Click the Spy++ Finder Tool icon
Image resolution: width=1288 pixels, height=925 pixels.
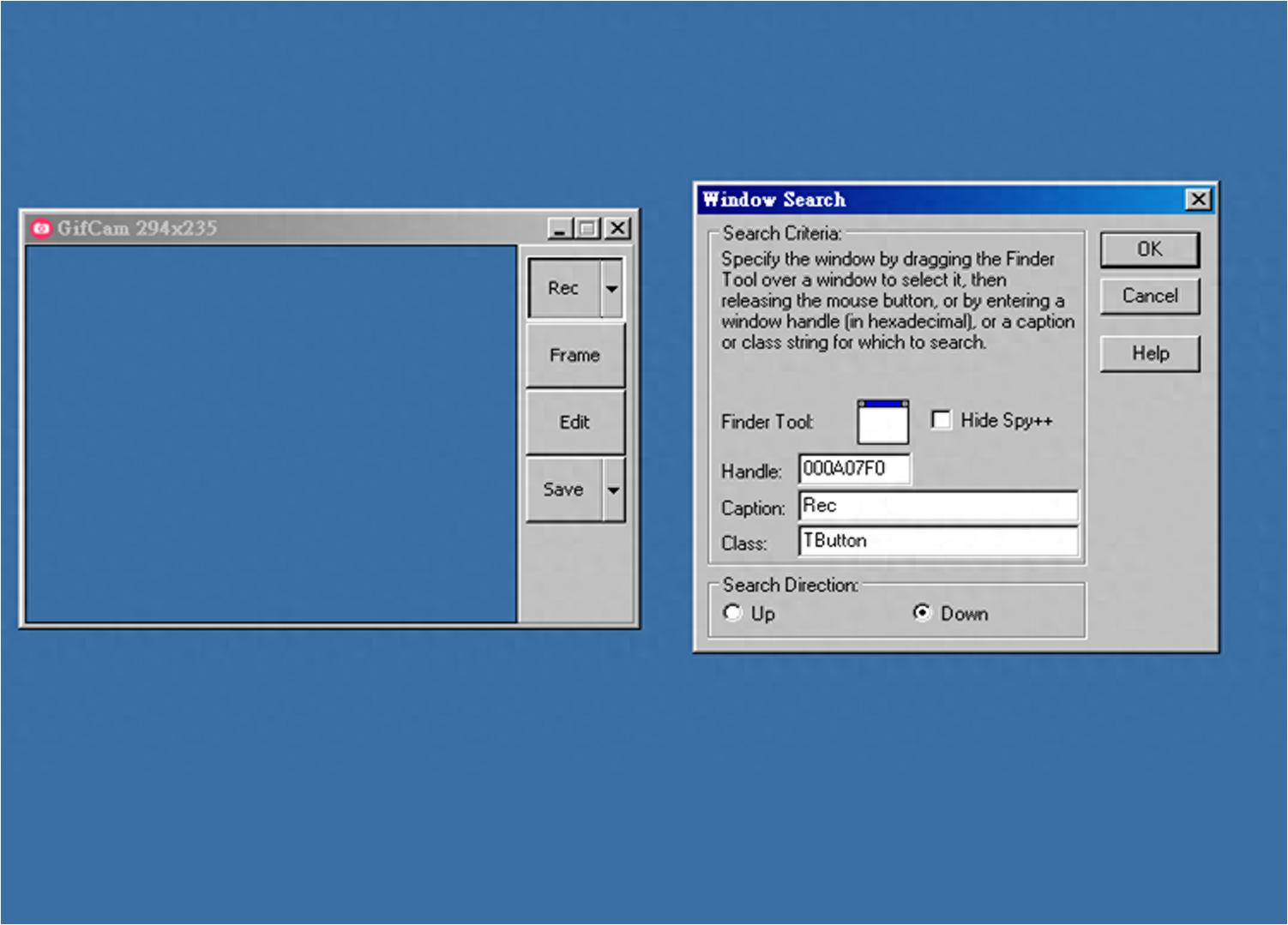882,421
